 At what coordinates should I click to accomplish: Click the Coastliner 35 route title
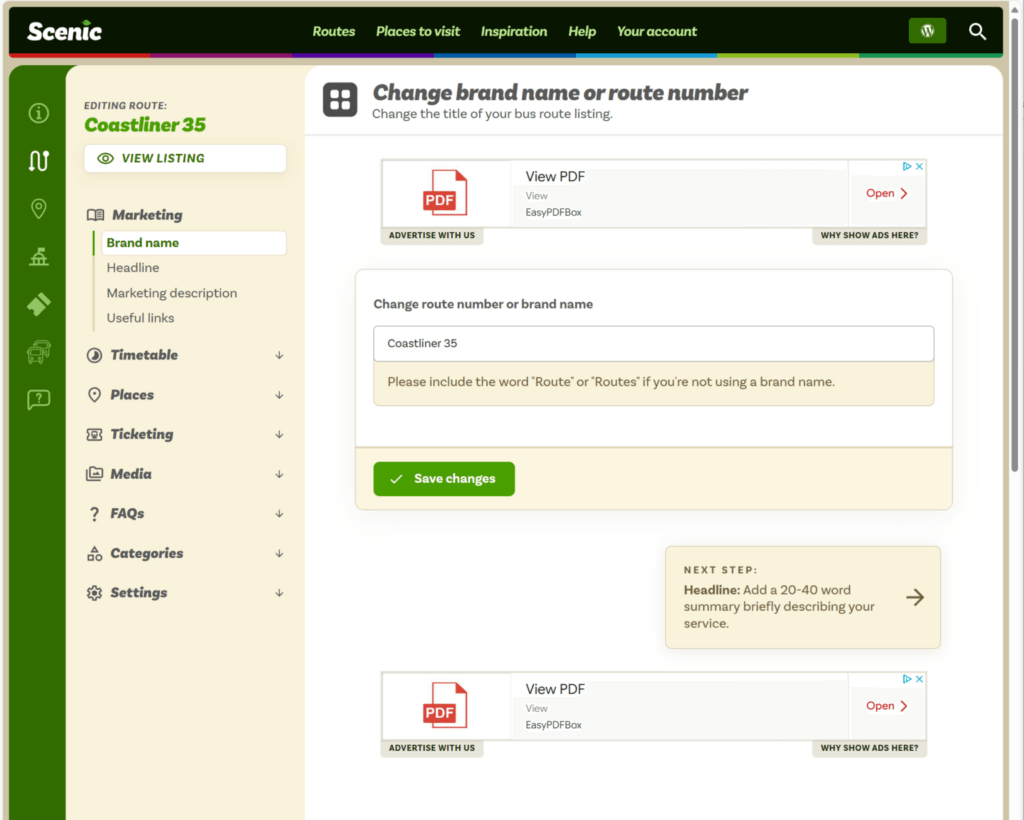coord(145,125)
